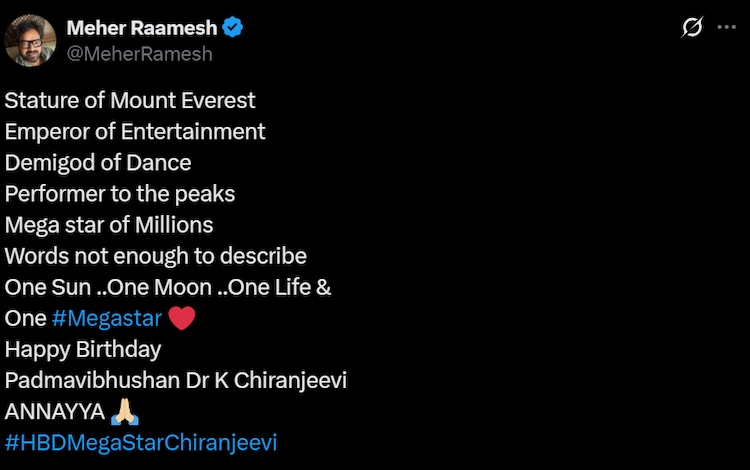
Task: Click the folded hands emoji
Action: pos(125,412)
